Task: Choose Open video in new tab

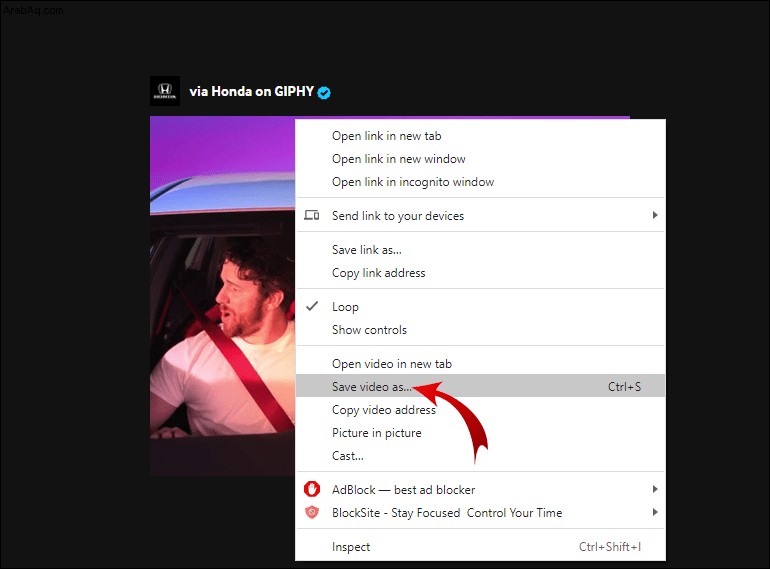Action: [480, 364]
